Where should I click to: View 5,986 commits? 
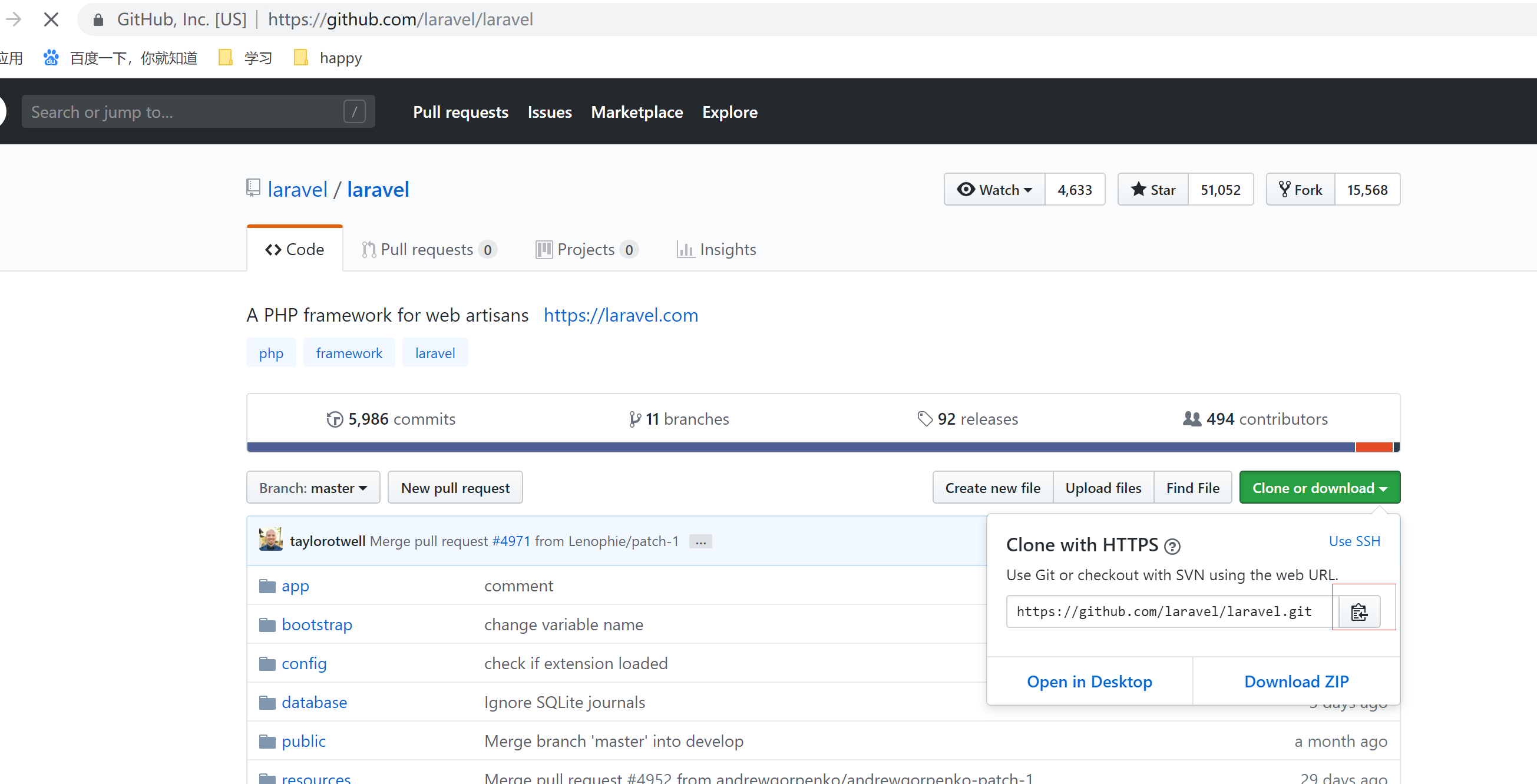[x=391, y=419]
